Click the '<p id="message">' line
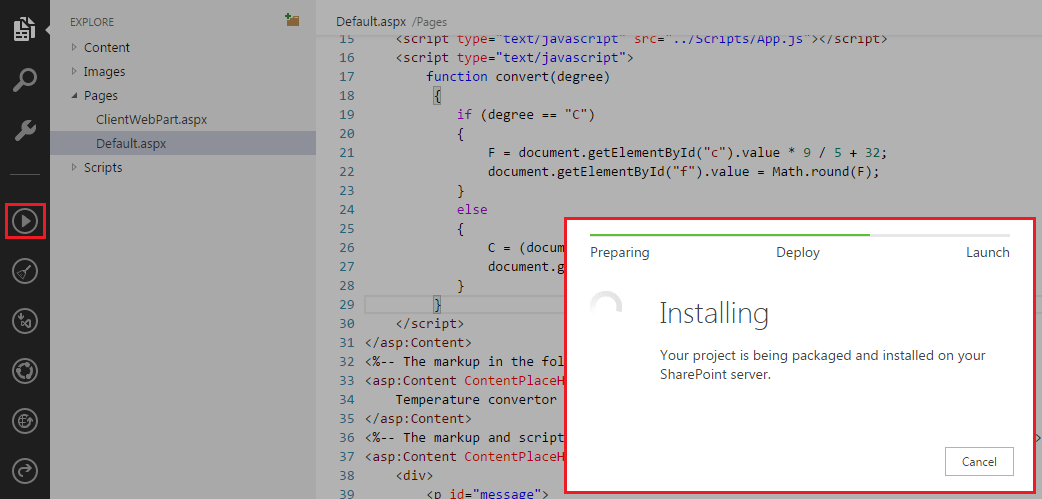Screen dimensions: 1042x499 (x=487, y=494)
